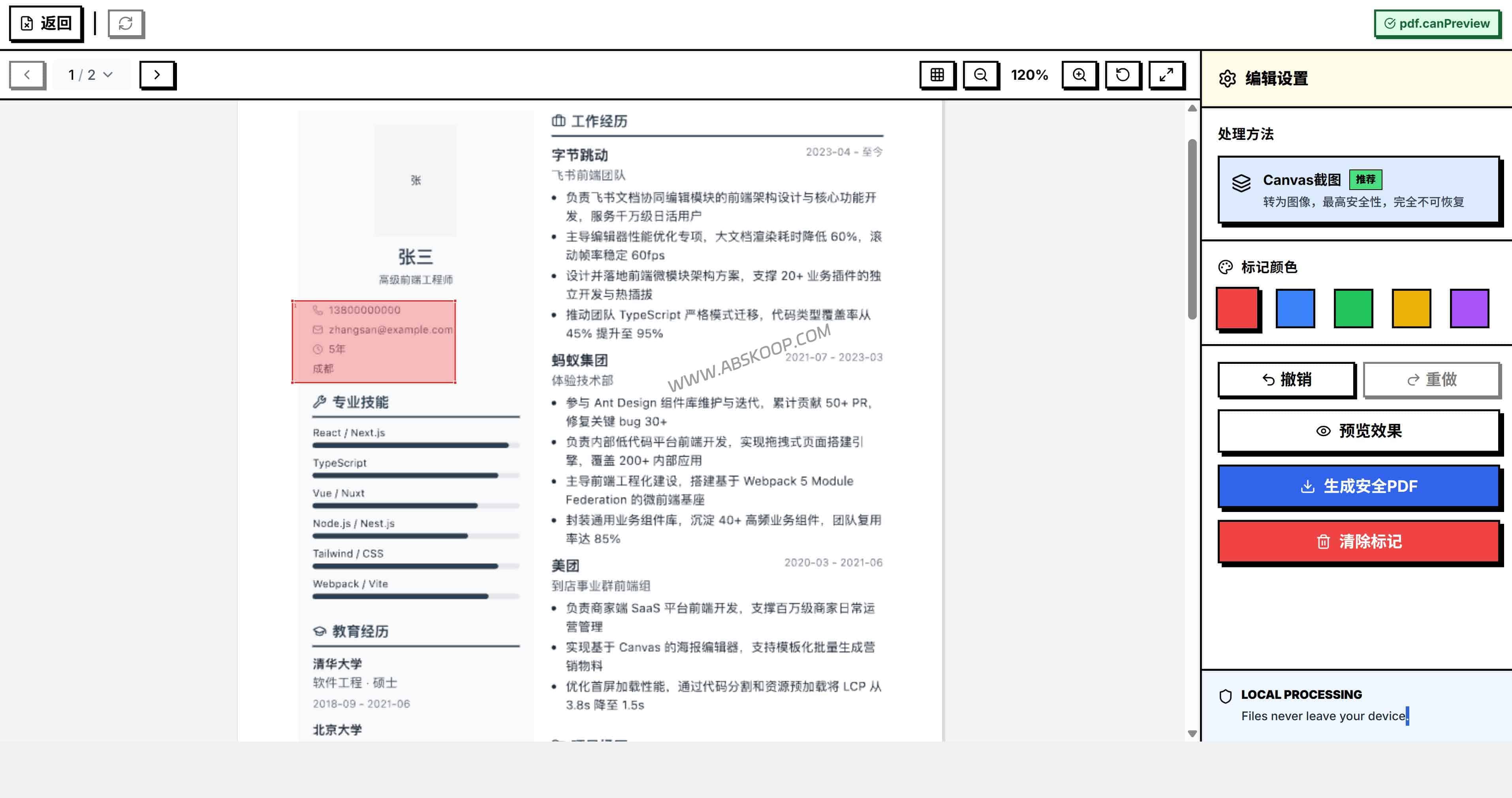Select the Canvas截图 processing method
The height and width of the screenshot is (798, 1512).
click(x=1358, y=190)
